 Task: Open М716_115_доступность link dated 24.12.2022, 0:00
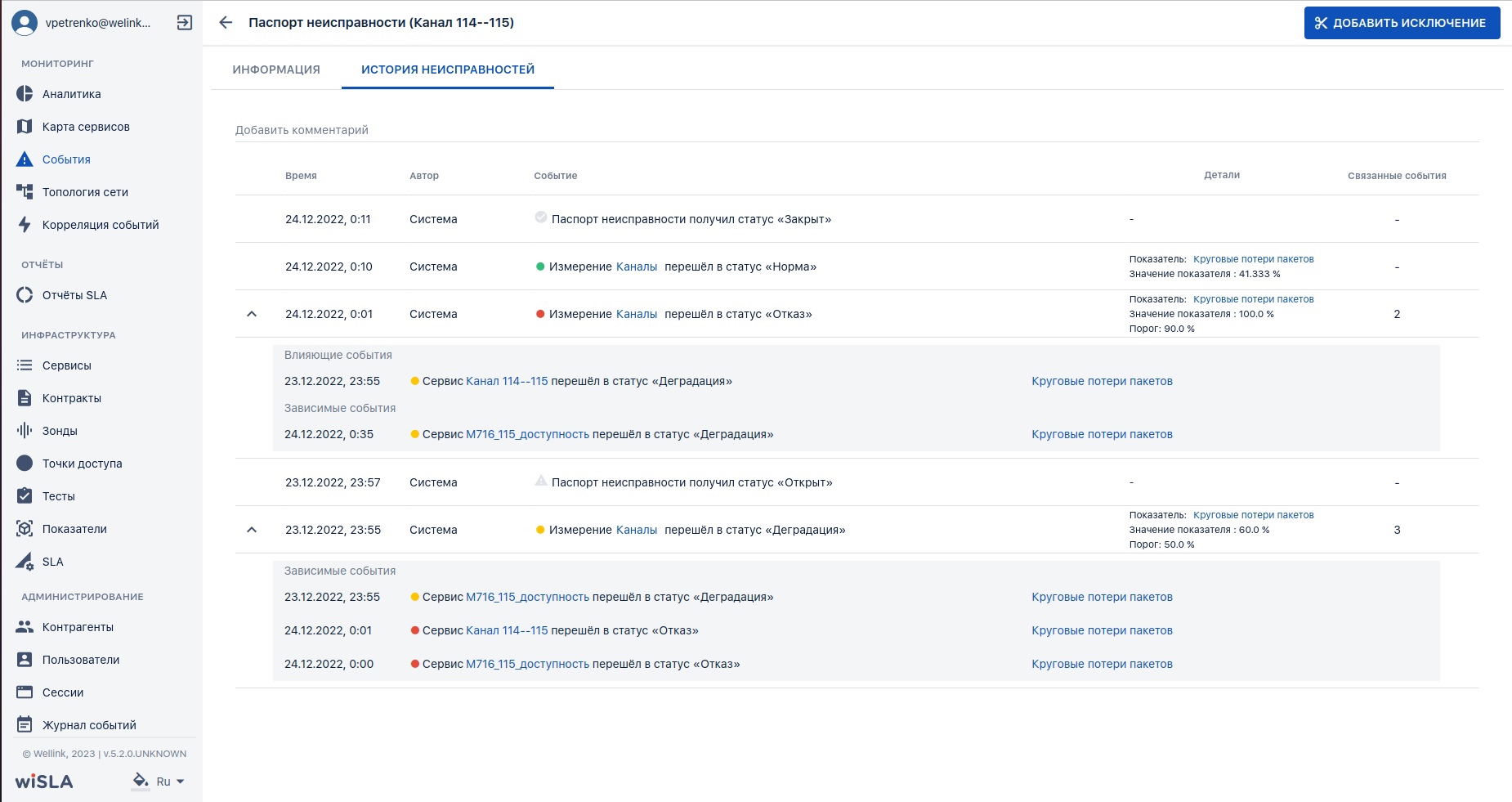527,664
